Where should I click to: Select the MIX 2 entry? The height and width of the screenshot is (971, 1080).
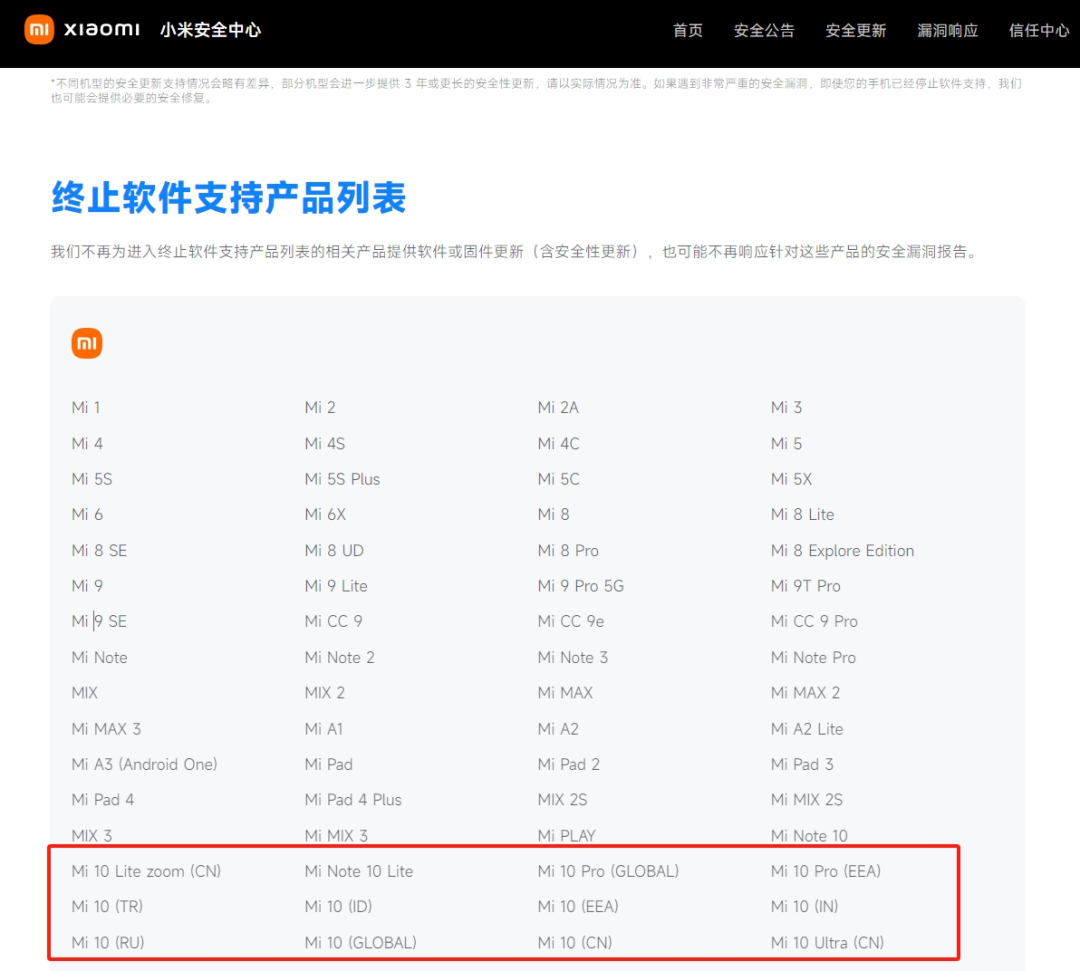point(325,693)
